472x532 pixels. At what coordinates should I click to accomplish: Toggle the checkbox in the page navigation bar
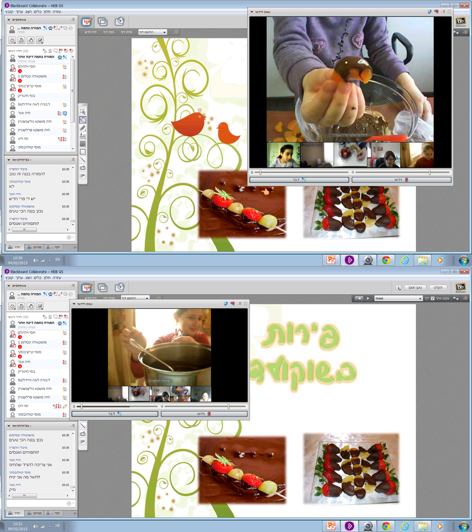(432, 298)
